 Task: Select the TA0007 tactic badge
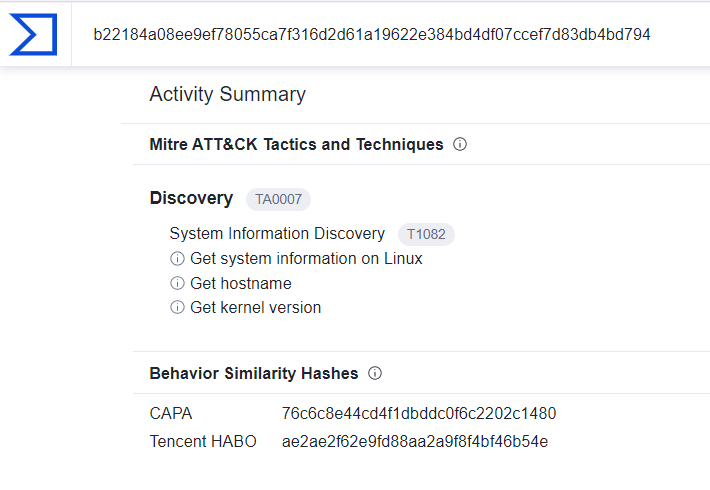click(x=278, y=199)
